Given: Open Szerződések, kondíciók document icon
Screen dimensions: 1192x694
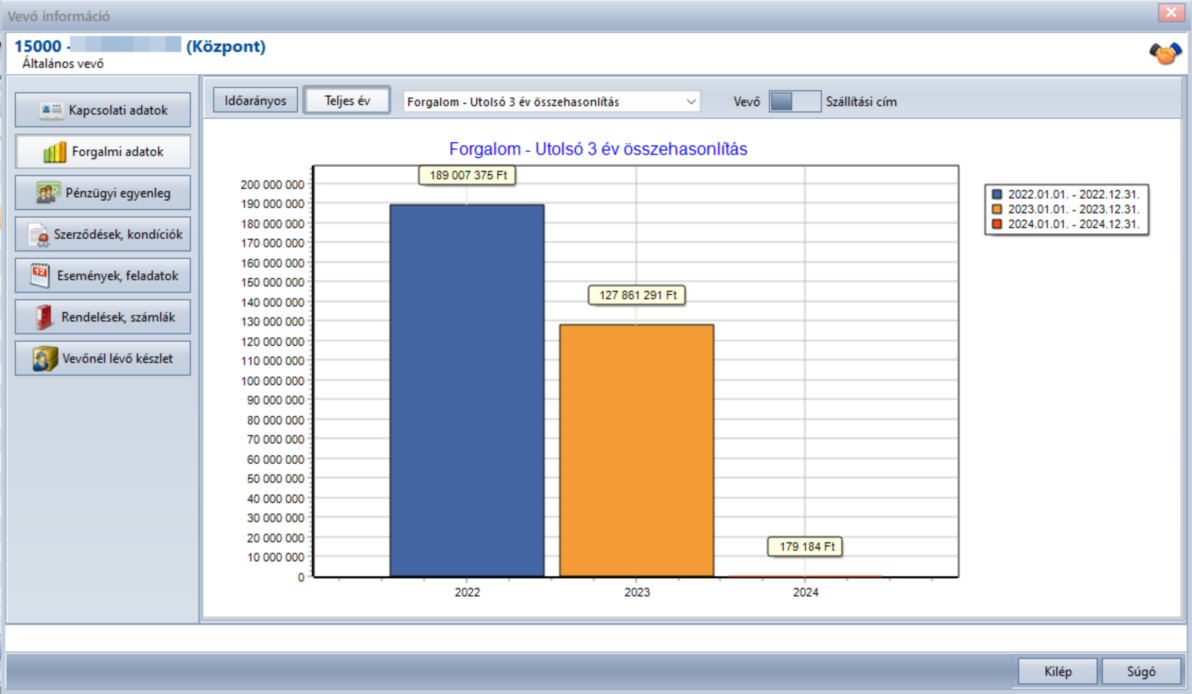Looking at the screenshot, I should 38,235.
